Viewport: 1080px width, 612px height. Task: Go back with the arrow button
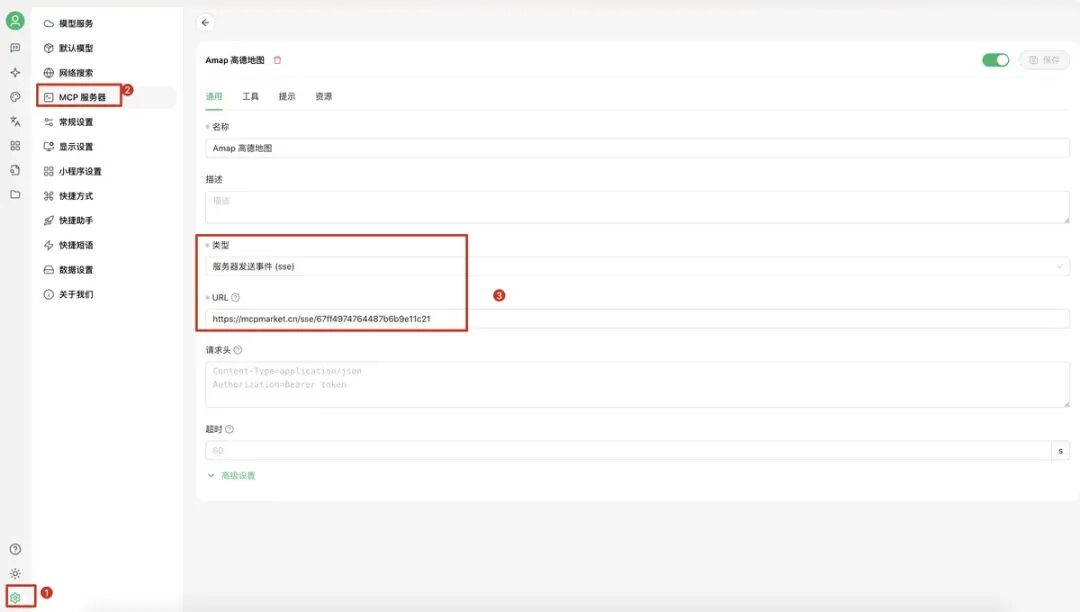pos(205,23)
